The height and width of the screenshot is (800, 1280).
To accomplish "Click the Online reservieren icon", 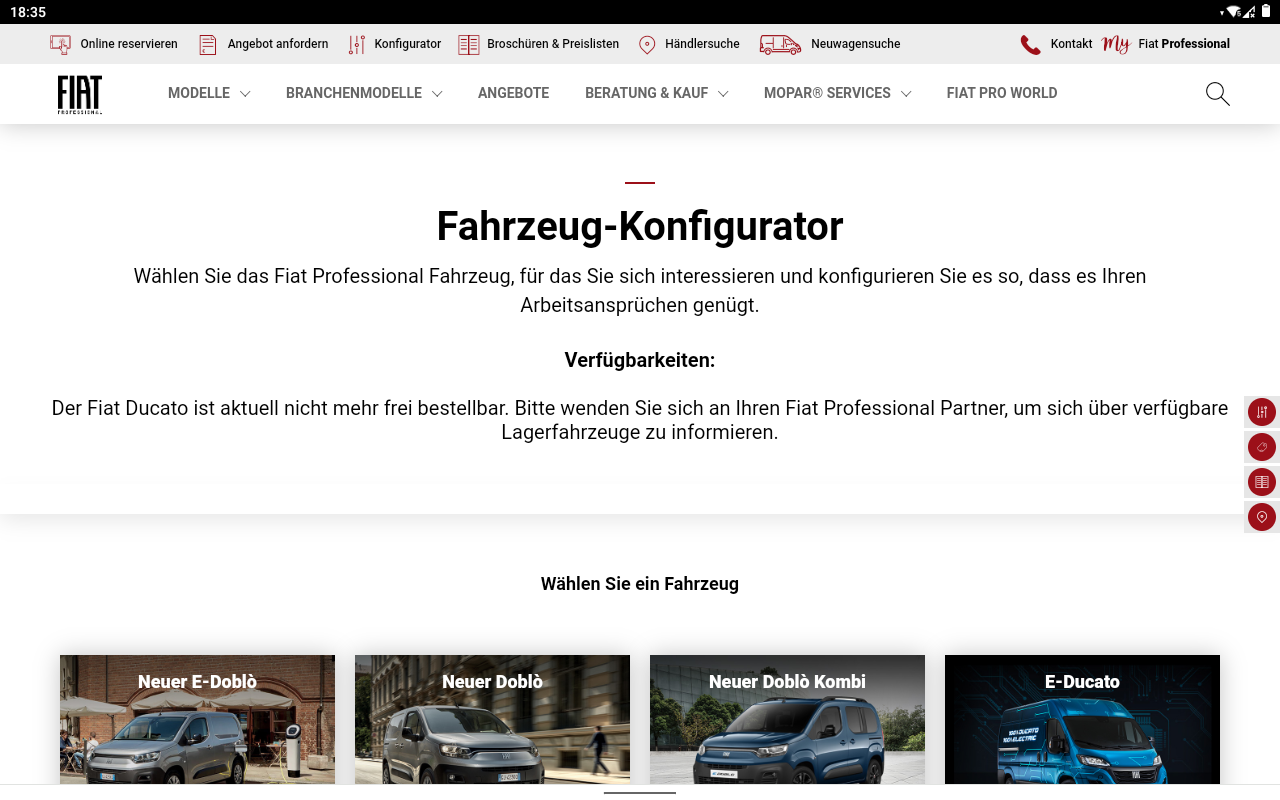I will (x=61, y=44).
